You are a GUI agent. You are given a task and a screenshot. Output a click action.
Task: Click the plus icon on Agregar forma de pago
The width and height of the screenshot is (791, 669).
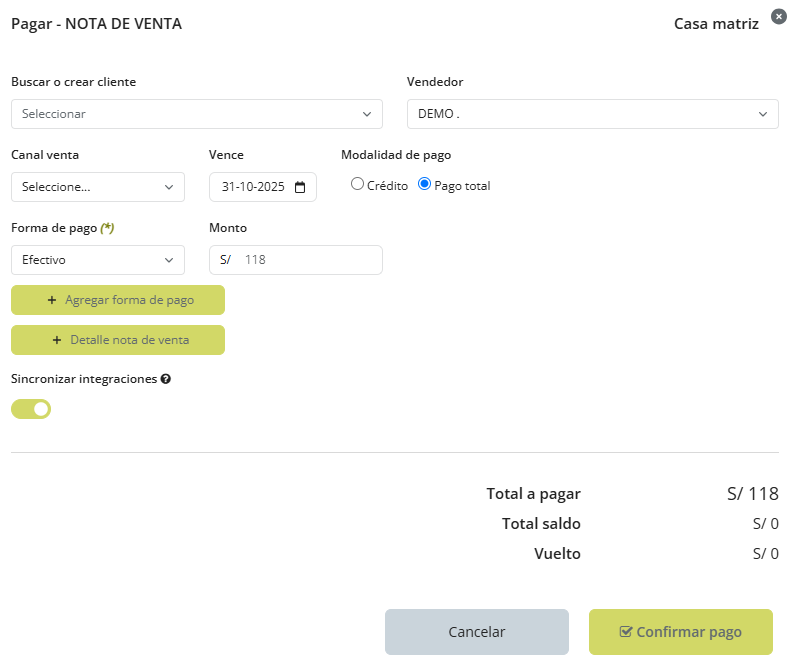pyautogui.click(x=52, y=300)
